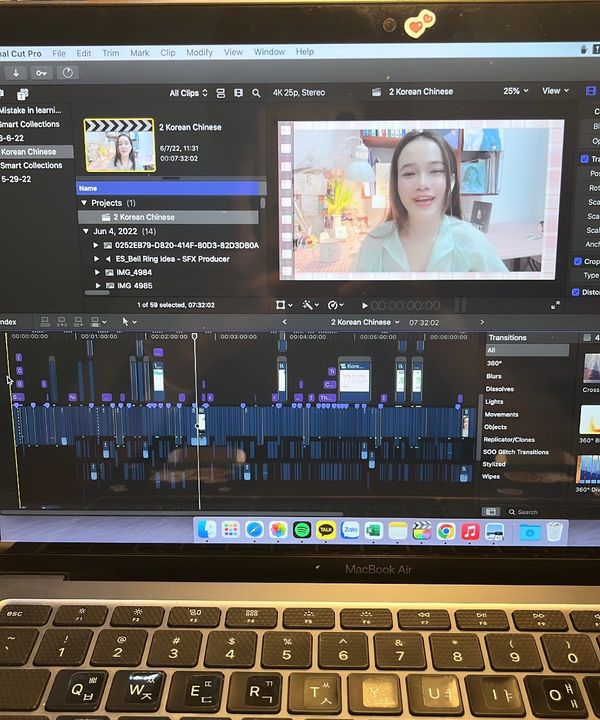Show Background Tasks circular icon
Viewport: 600px width, 720px height.
[x=67, y=73]
